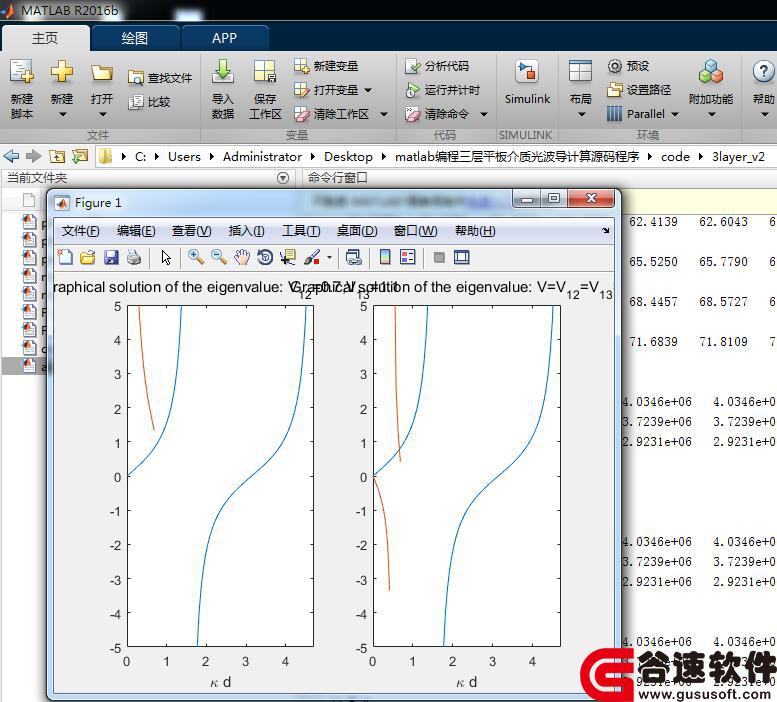Expand the New (新建) dropdown arrow

click(x=62, y=114)
